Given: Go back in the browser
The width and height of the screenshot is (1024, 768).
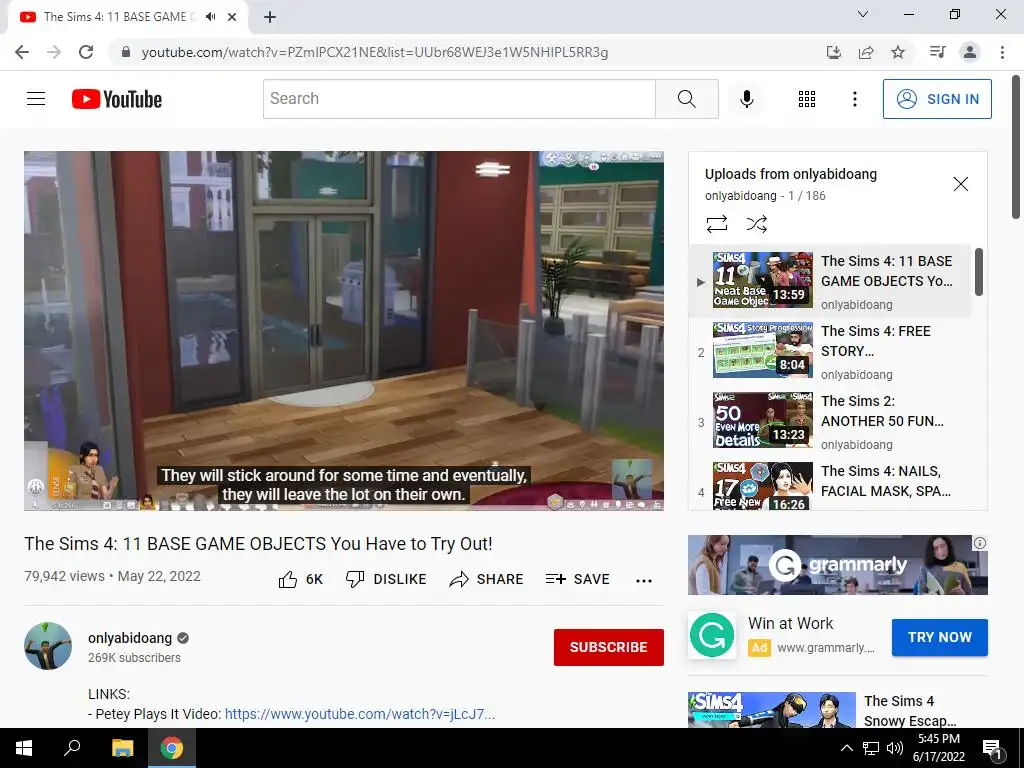Looking at the screenshot, I should click(22, 52).
